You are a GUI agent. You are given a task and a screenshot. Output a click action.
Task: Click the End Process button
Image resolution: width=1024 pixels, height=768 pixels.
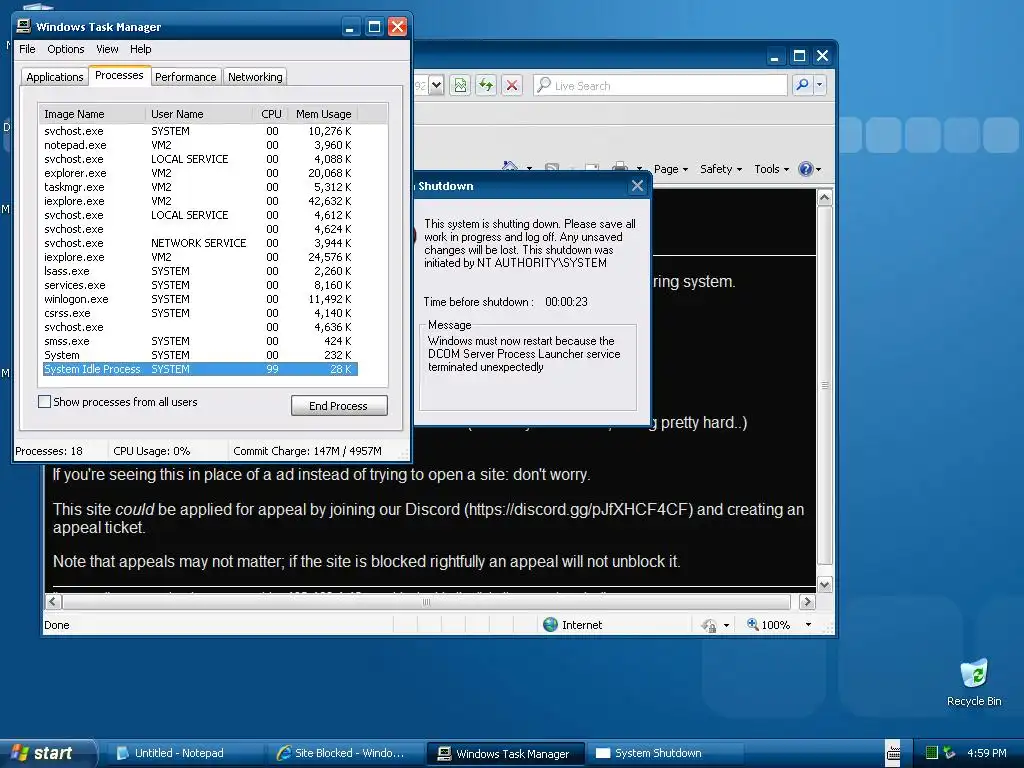[x=339, y=406]
